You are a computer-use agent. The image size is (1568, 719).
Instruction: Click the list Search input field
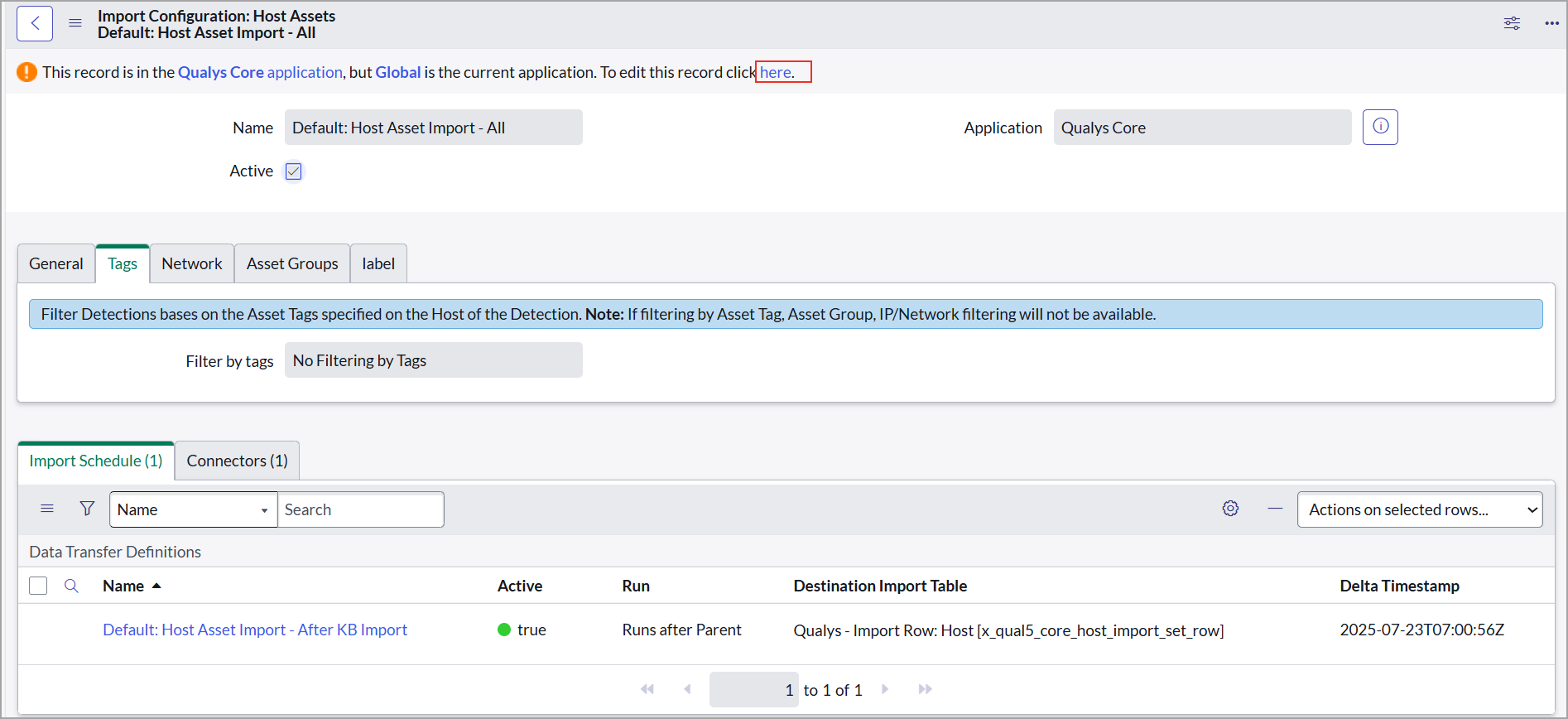pyautogui.click(x=360, y=509)
